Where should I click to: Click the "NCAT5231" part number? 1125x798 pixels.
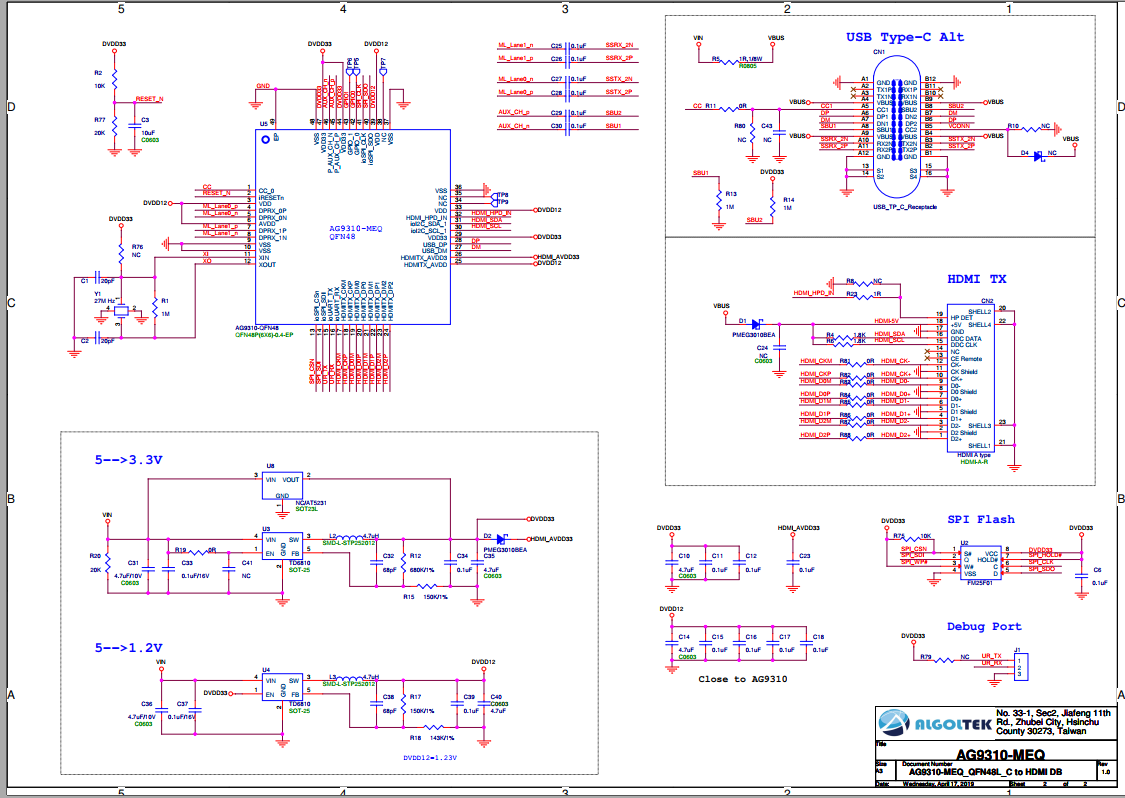click(x=311, y=503)
